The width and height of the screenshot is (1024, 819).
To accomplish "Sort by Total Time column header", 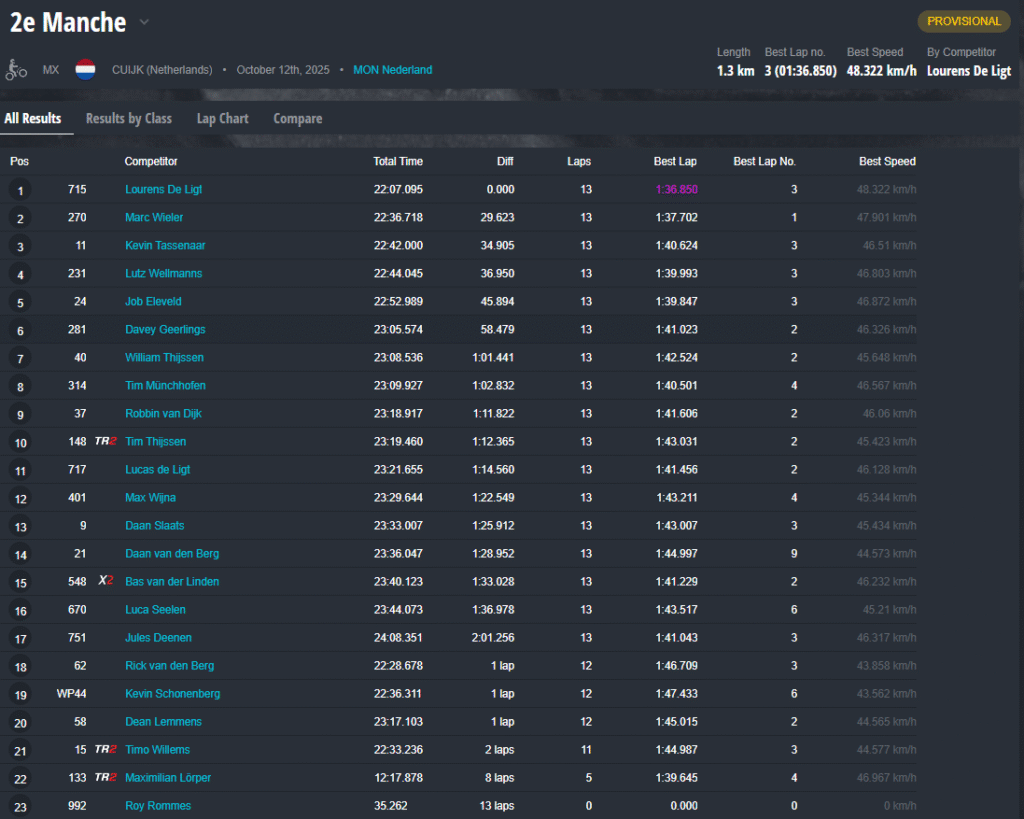I will [x=398, y=161].
